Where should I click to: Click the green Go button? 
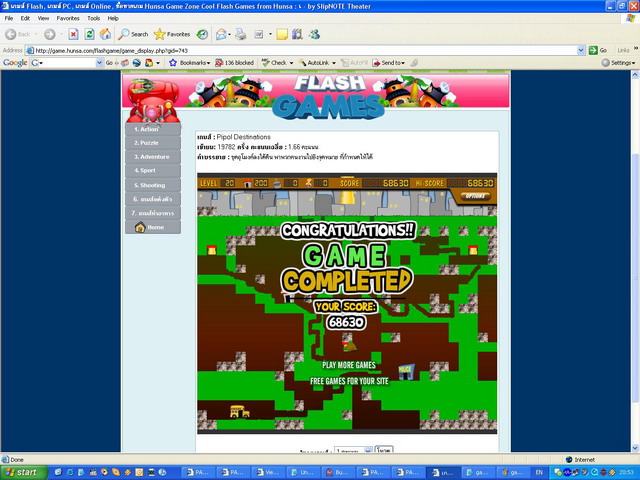[598, 50]
